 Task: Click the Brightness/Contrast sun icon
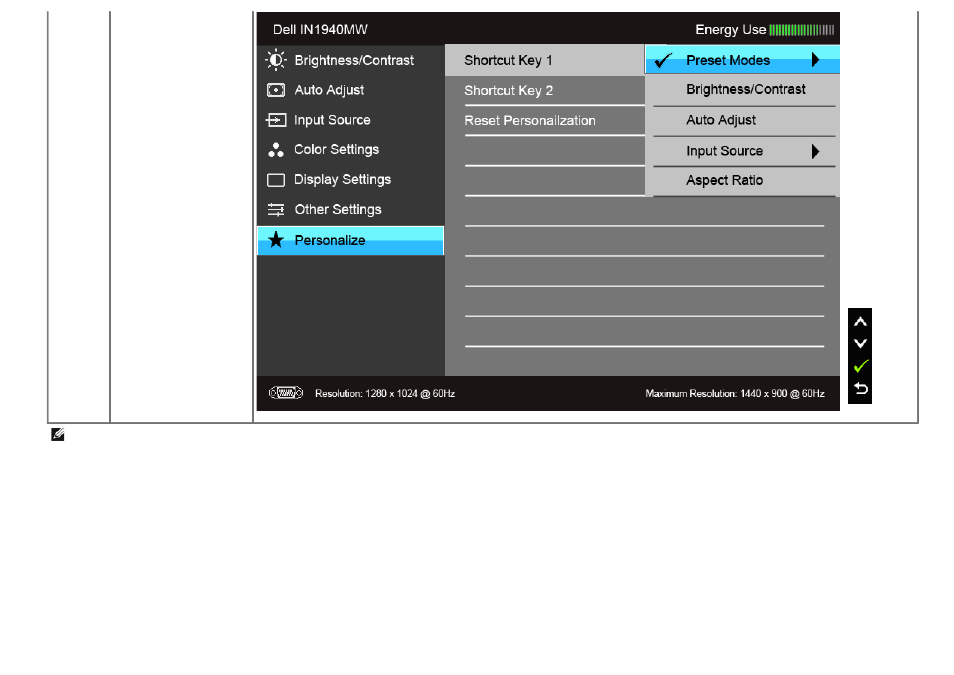pos(276,60)
